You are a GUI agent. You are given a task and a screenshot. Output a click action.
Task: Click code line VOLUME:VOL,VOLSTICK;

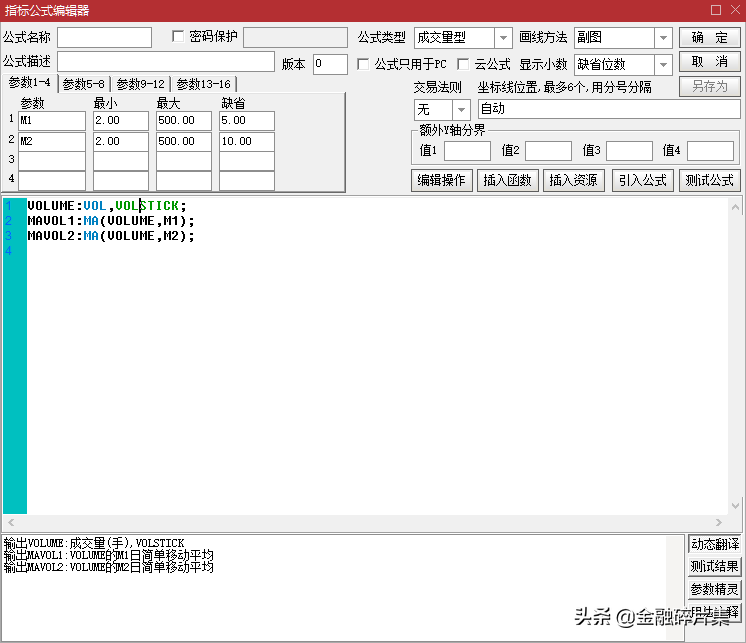[107, 205]
